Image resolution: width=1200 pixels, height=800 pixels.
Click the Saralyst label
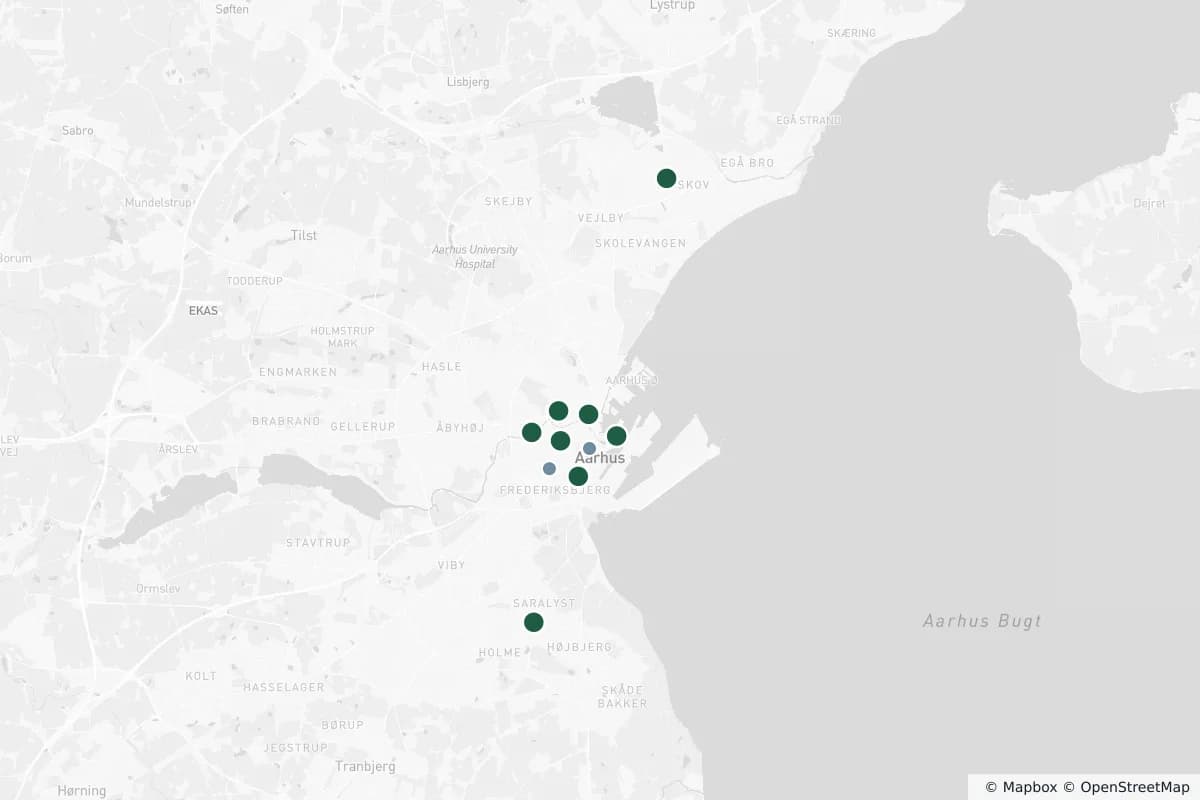coord(544,603)
